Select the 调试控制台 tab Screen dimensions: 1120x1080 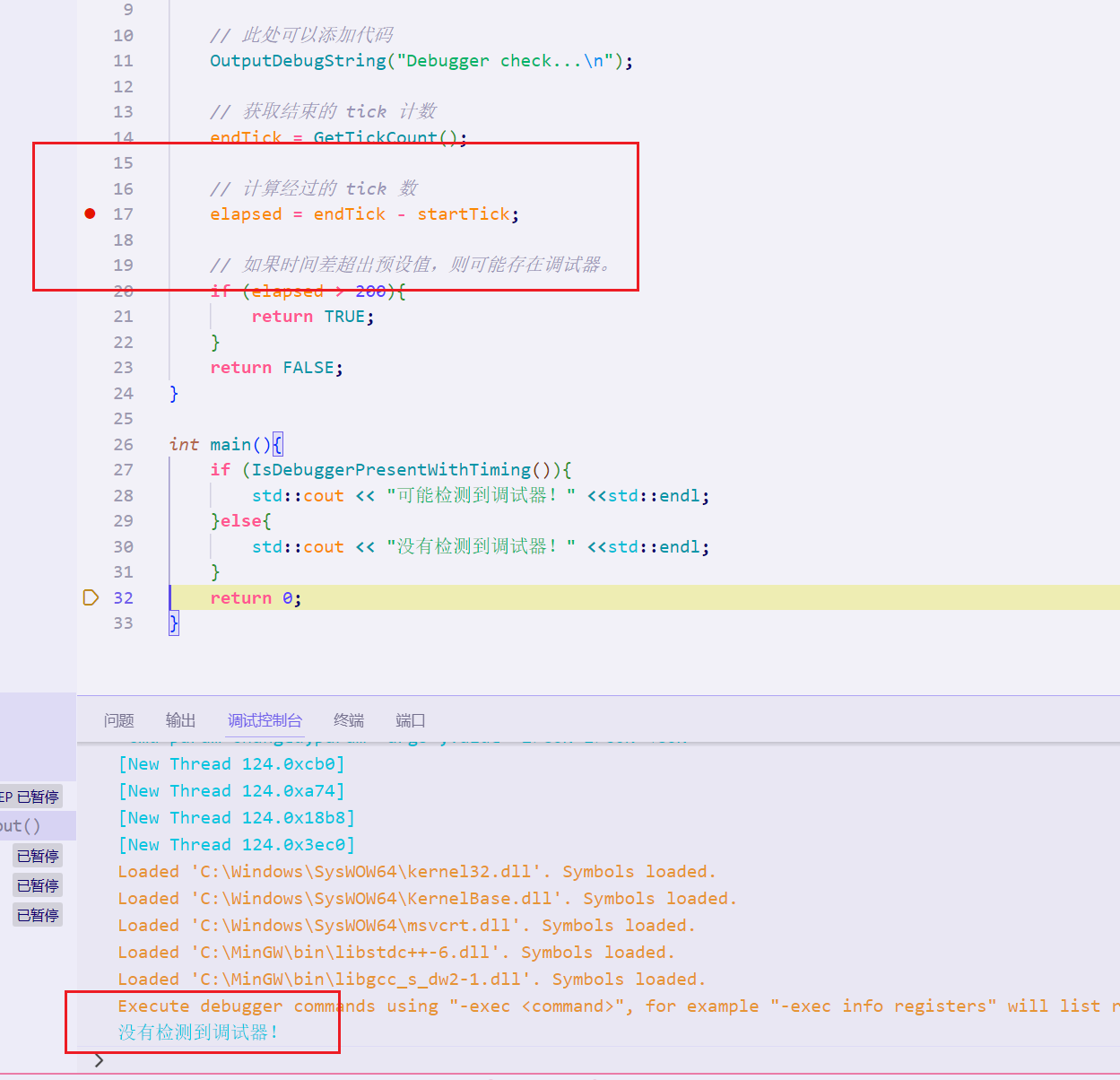click(x=265, y=720)
